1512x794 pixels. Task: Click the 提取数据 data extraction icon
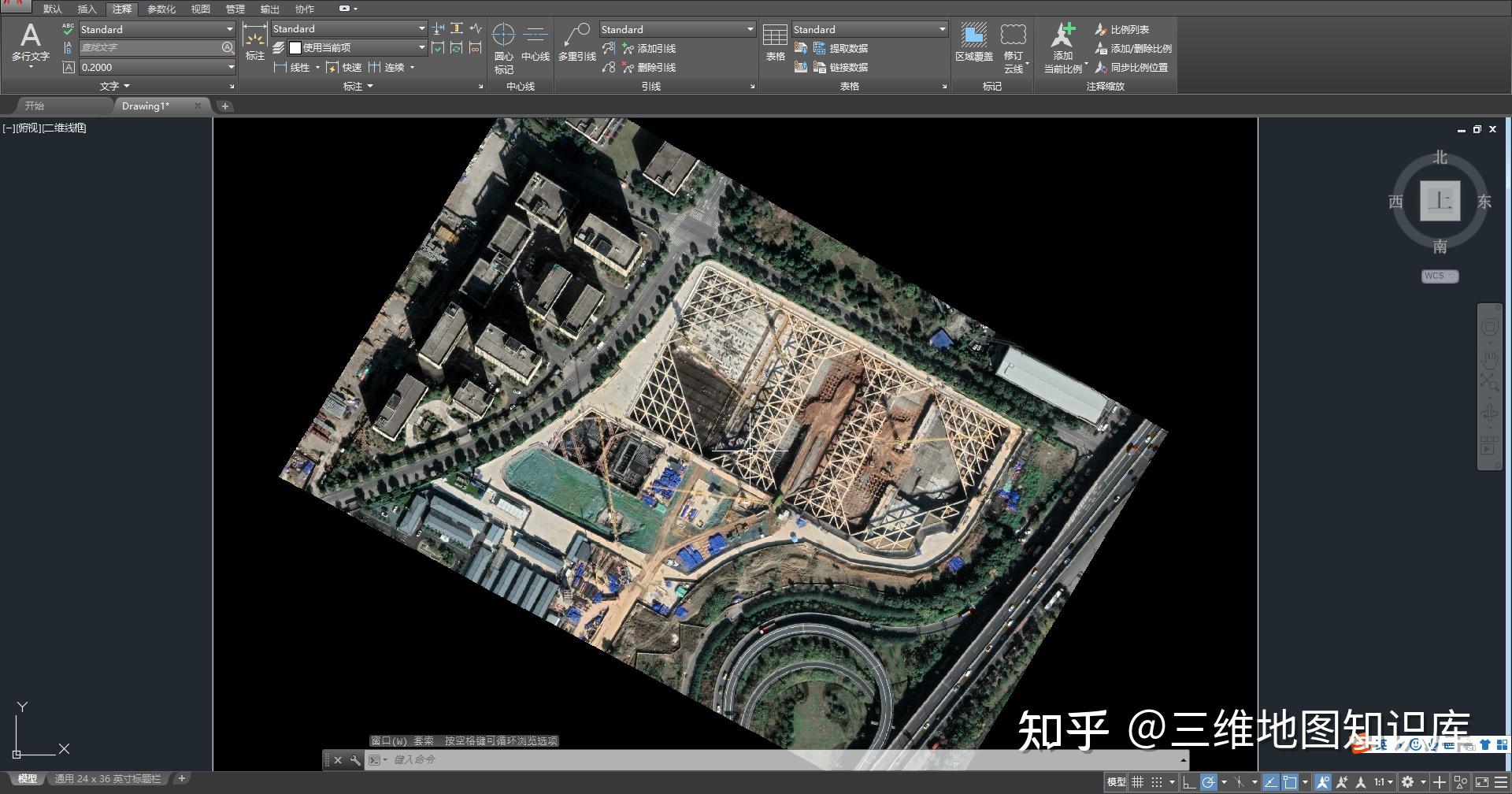coord(819,49)
